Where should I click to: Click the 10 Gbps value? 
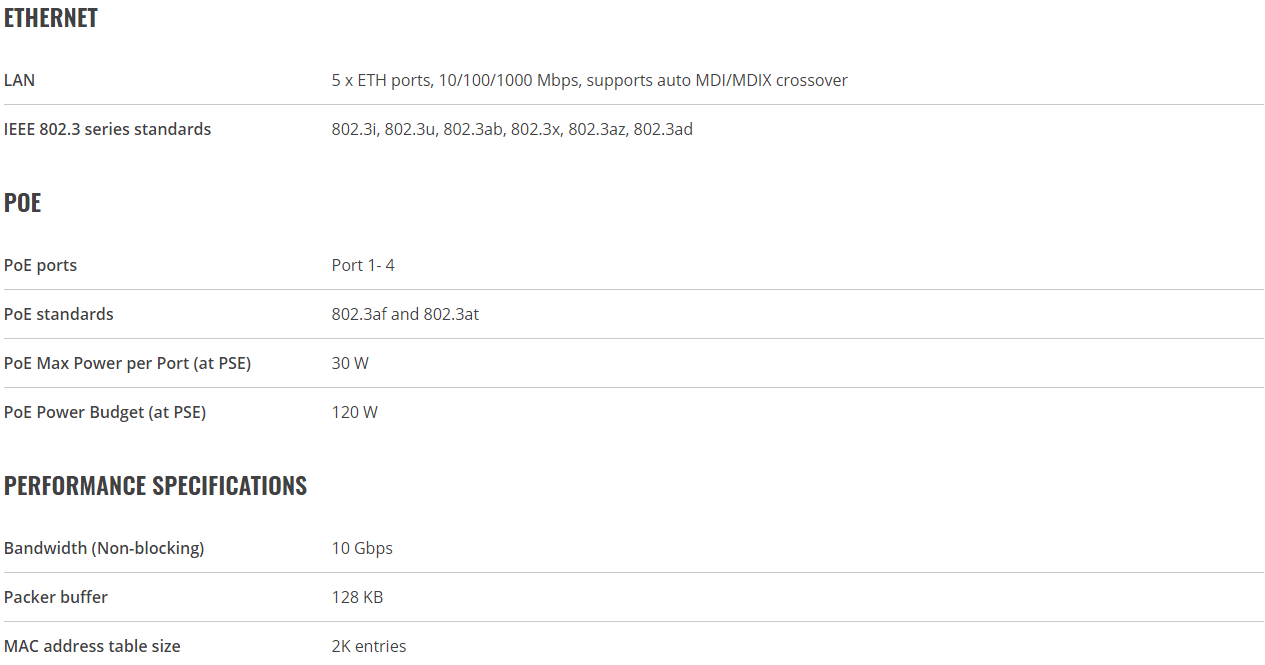[x=362, y=548]
